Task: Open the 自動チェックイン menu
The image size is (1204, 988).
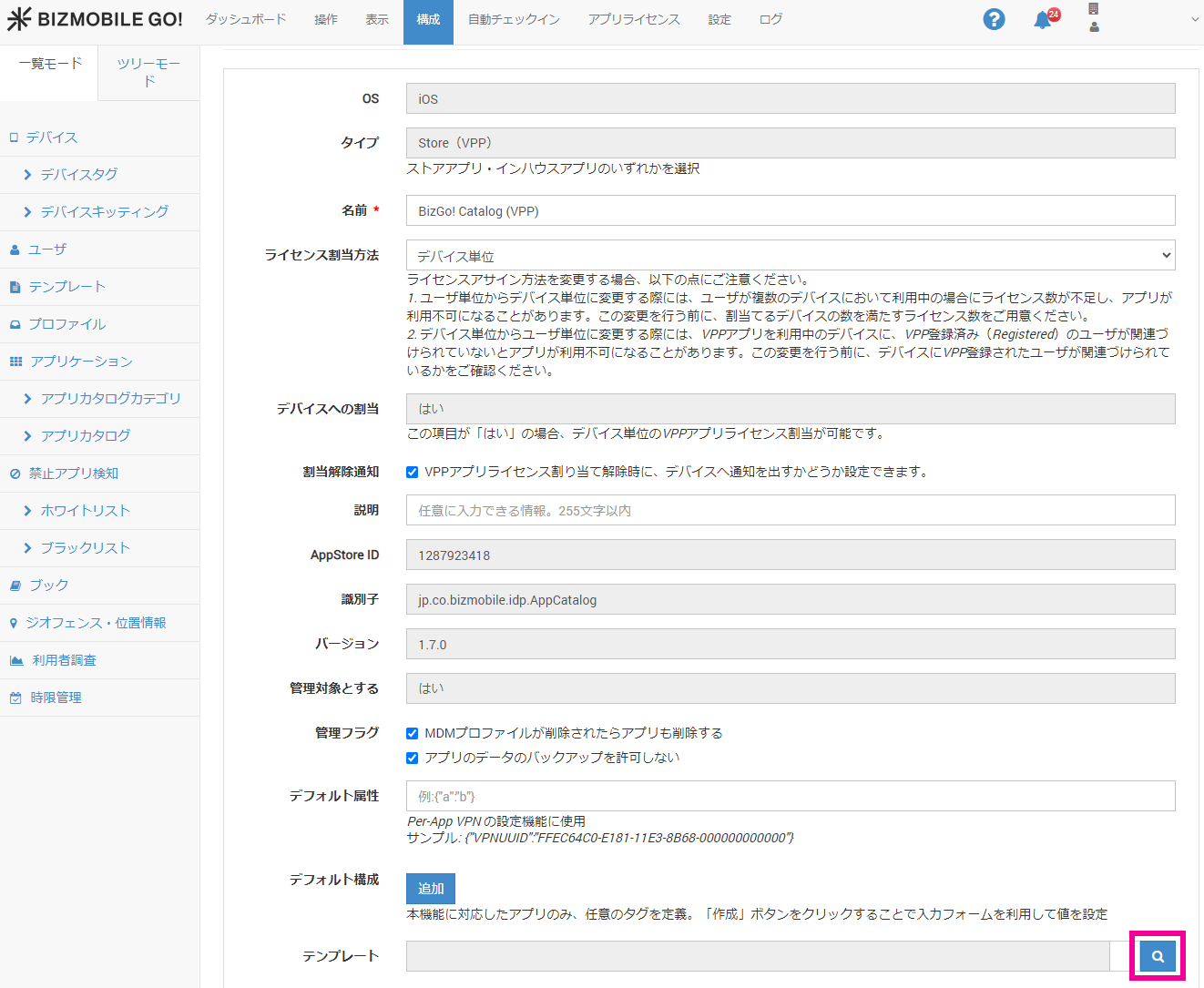Action: (514, 19)
